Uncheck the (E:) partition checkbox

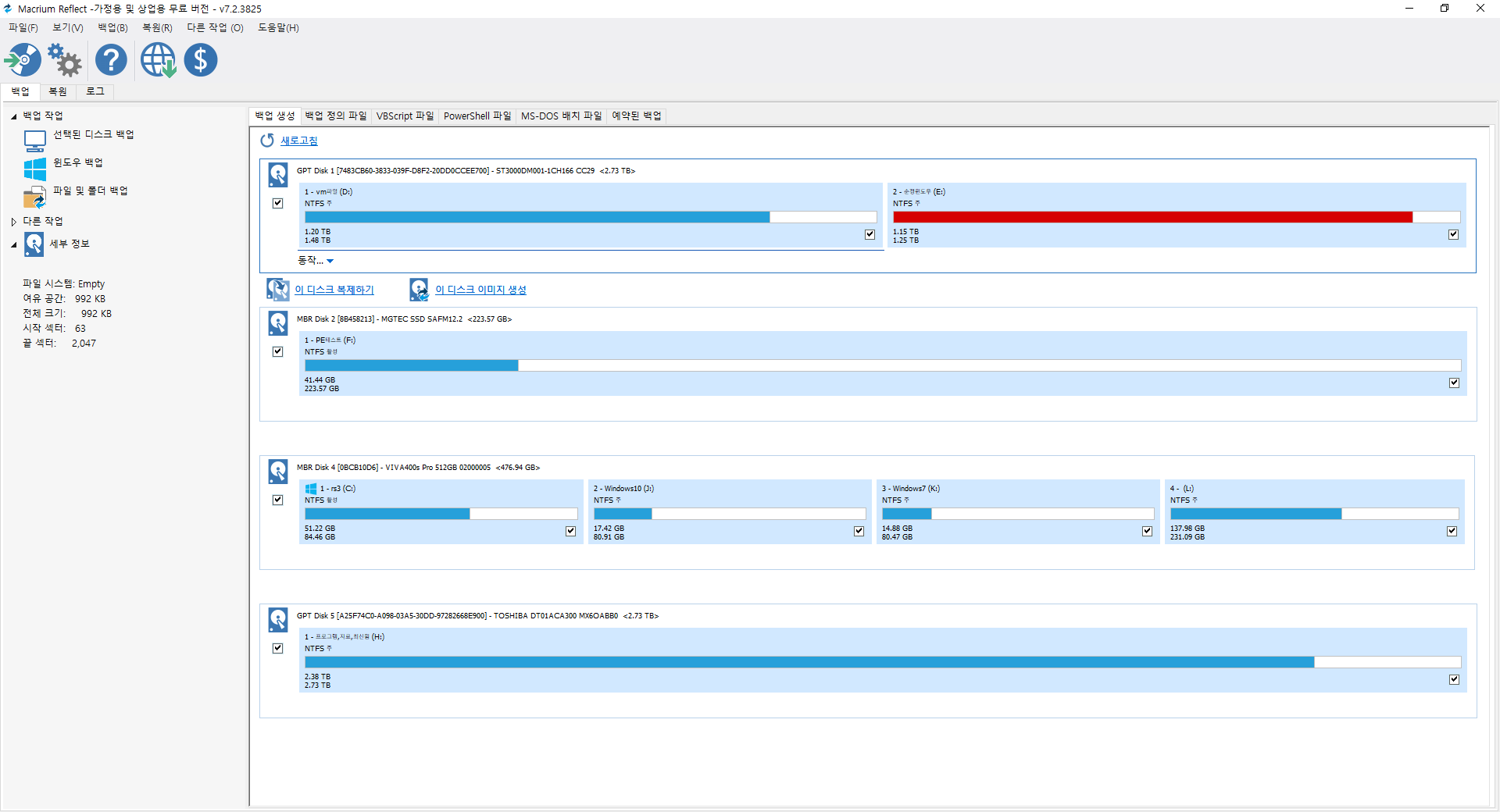click(1453, 234)
